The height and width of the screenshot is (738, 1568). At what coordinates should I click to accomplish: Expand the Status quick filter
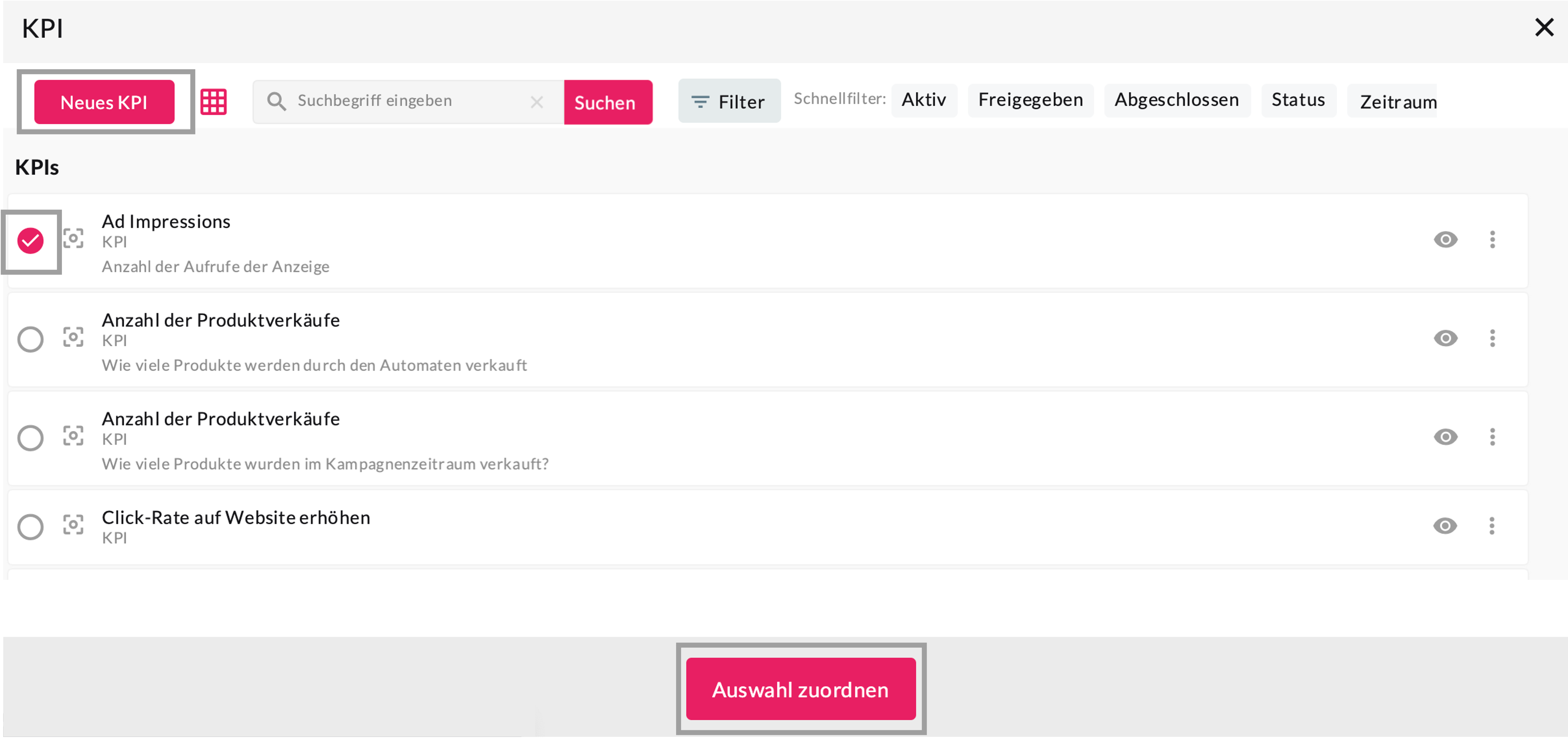tap(1298, 100)
